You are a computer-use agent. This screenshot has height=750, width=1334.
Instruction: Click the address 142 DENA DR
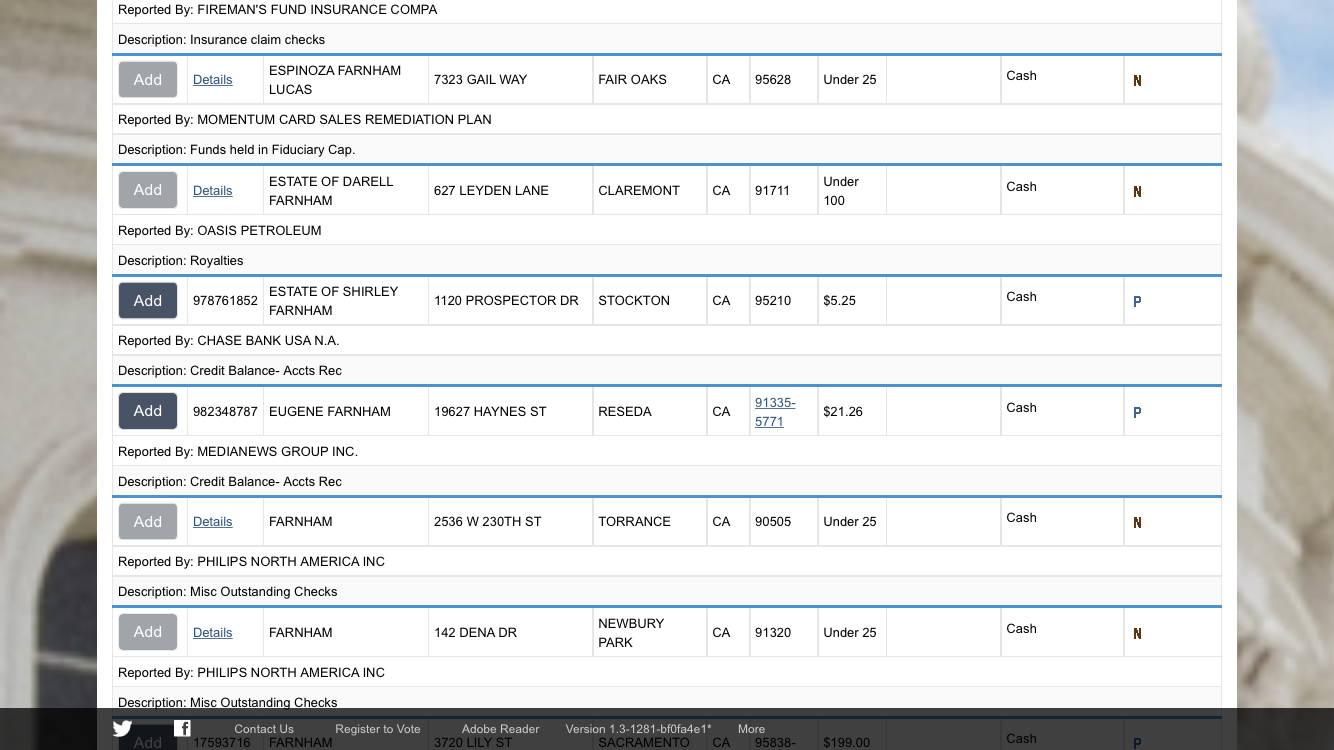475,632
